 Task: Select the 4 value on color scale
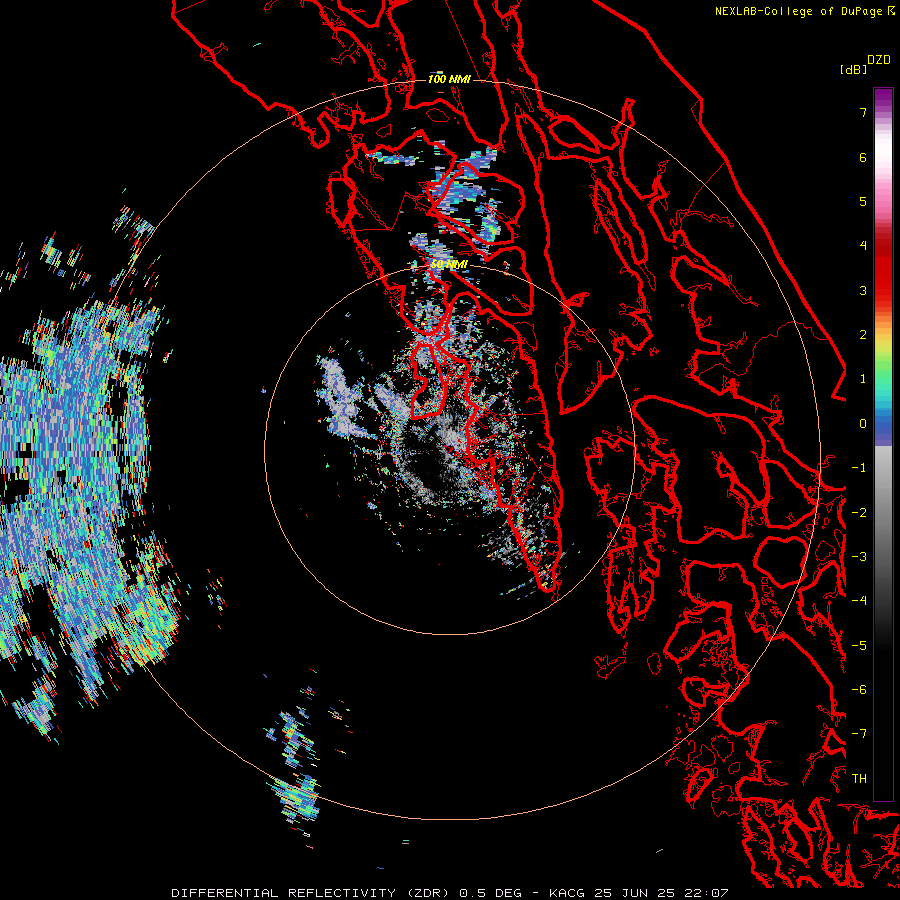pyautogui.click(x=863, y=246)
